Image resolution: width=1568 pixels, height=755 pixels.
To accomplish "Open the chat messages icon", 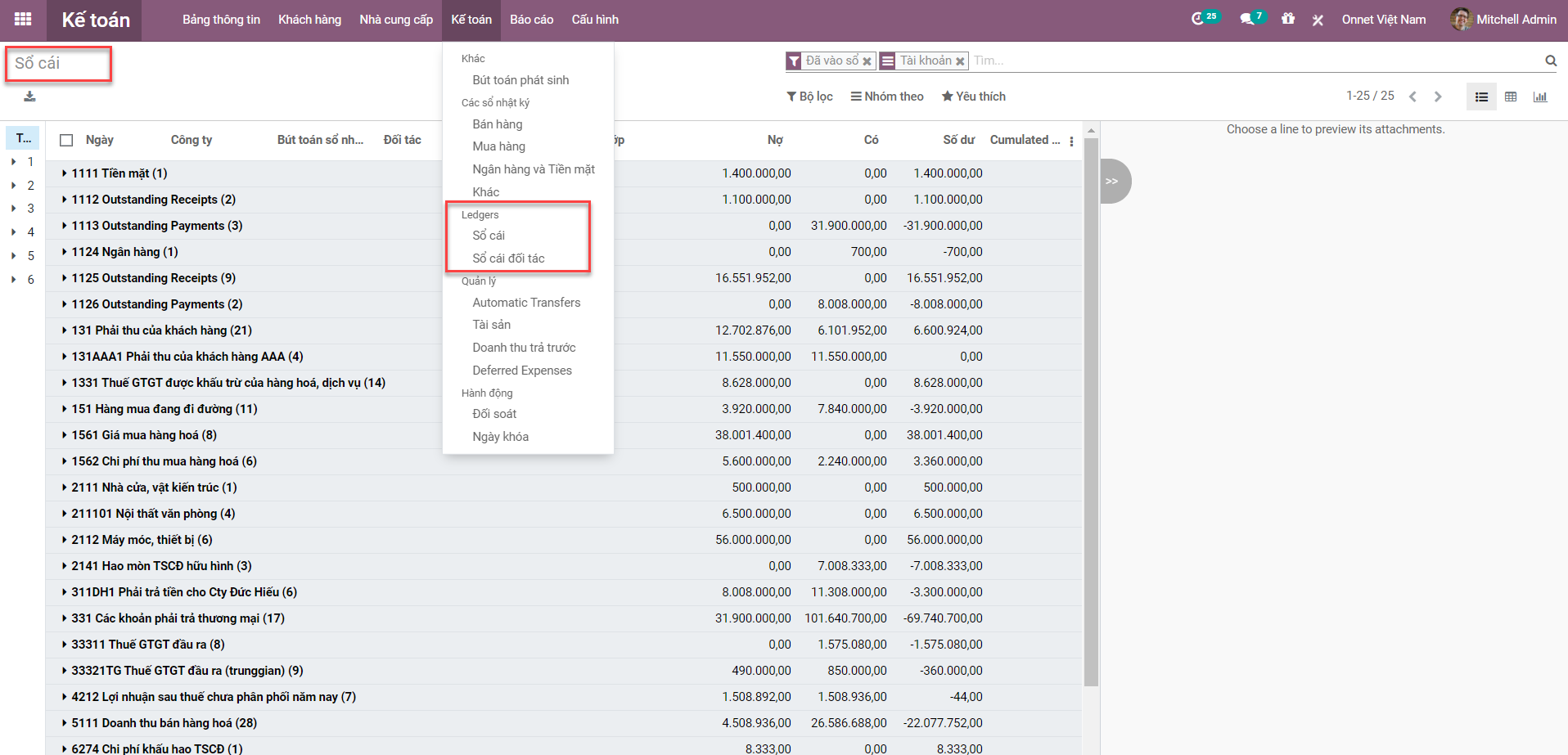I will (x=1246, y=19).
